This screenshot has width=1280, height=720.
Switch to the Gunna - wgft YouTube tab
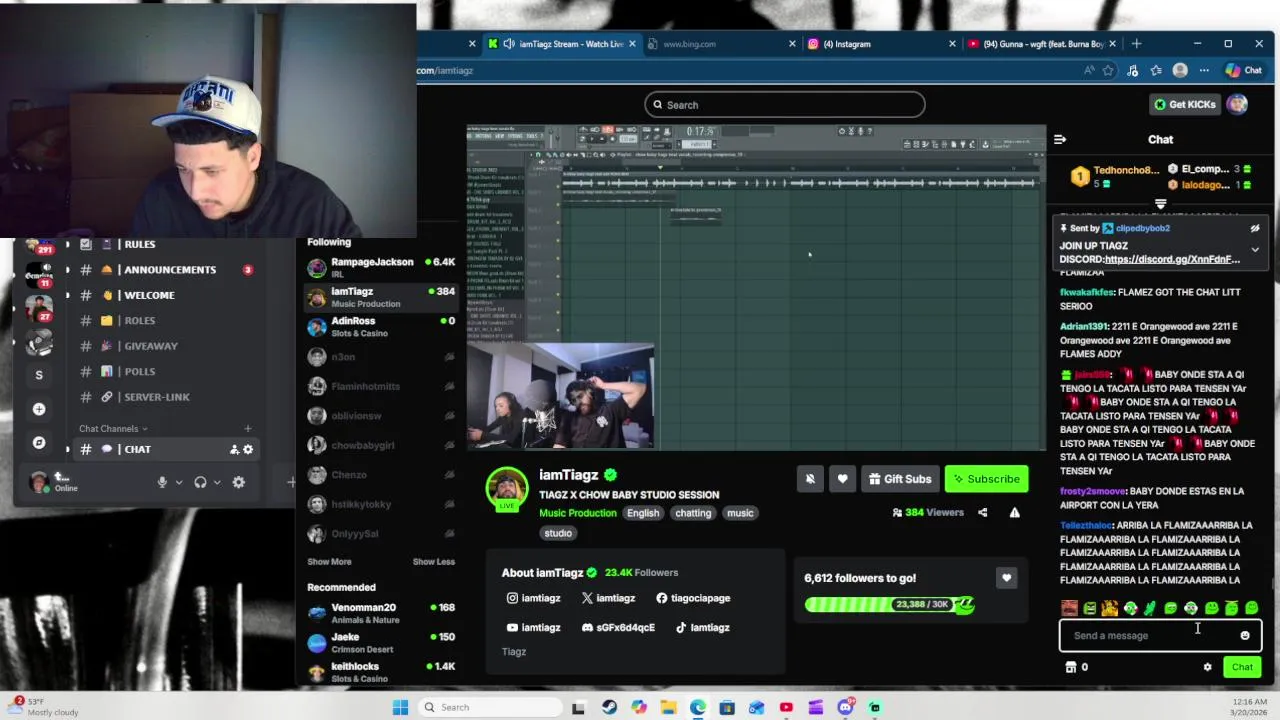click(1042, 44)
